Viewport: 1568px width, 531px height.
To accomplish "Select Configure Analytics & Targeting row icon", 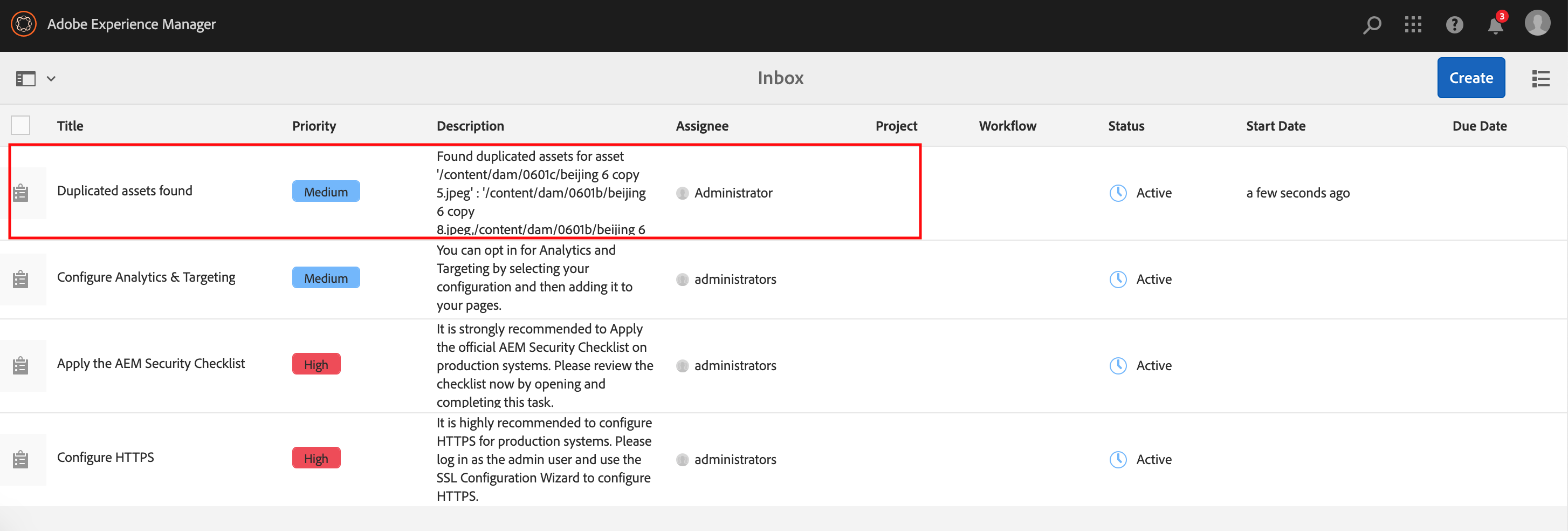I will pyautogui.click(x=20, y=280).
